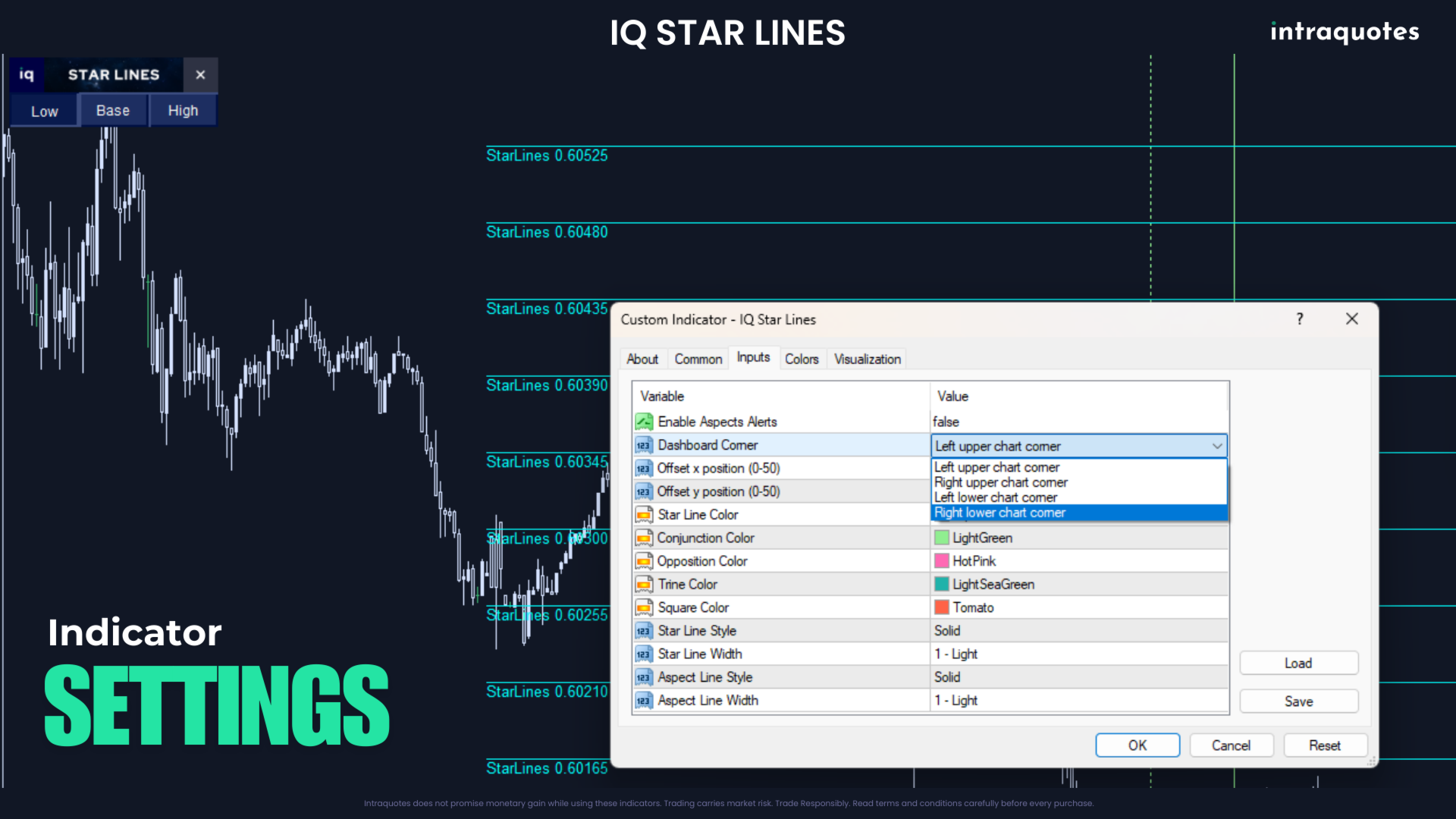The width and height of the screenshot is (1456, 819).
Task: Click the LightSeaGreen color swatch
Action: (942, 585)
